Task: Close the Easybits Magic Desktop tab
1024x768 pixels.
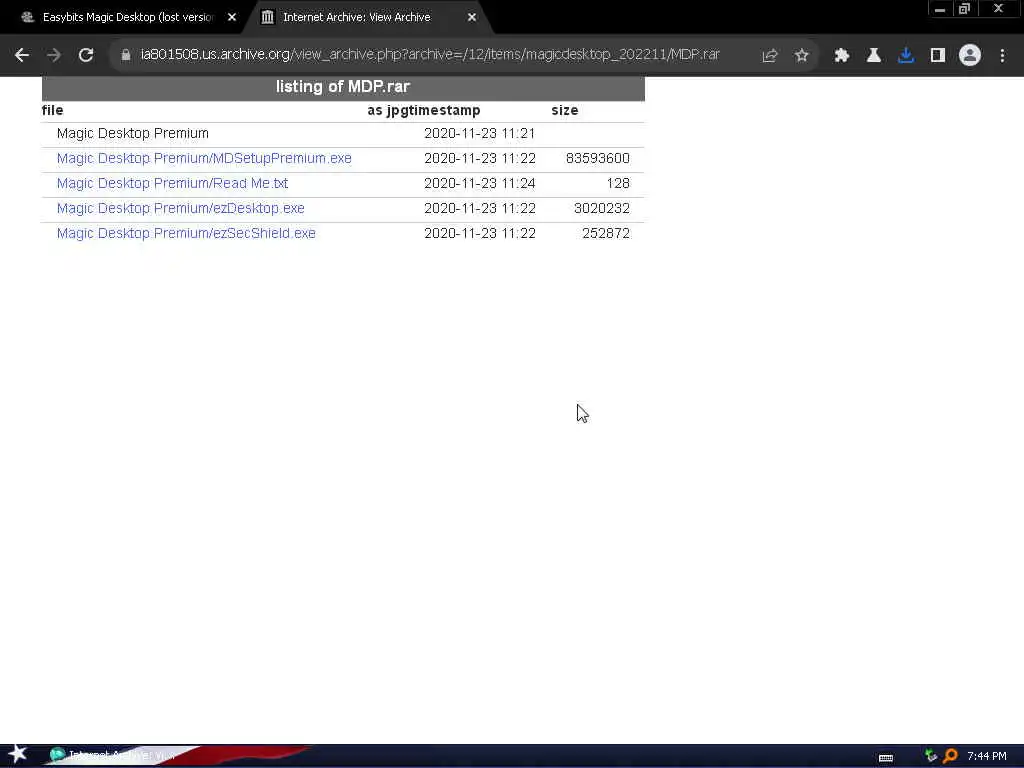Action: (232, 18)
